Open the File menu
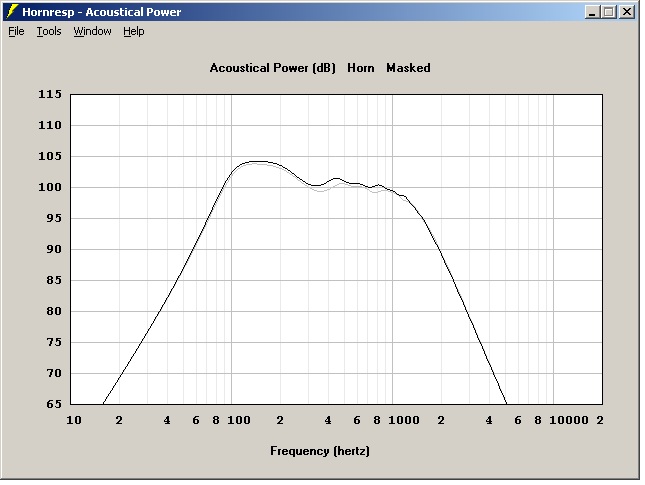Screen dimensions: 645x485 point(16,31)
